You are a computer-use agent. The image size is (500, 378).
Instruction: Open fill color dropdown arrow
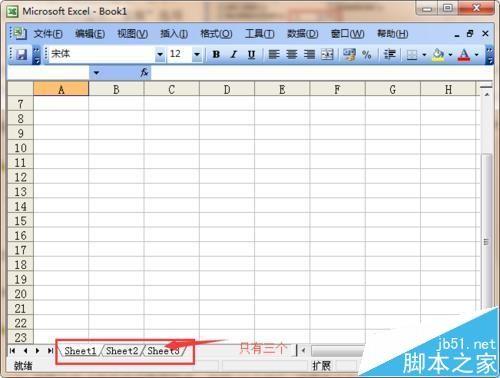coord(450,54)
